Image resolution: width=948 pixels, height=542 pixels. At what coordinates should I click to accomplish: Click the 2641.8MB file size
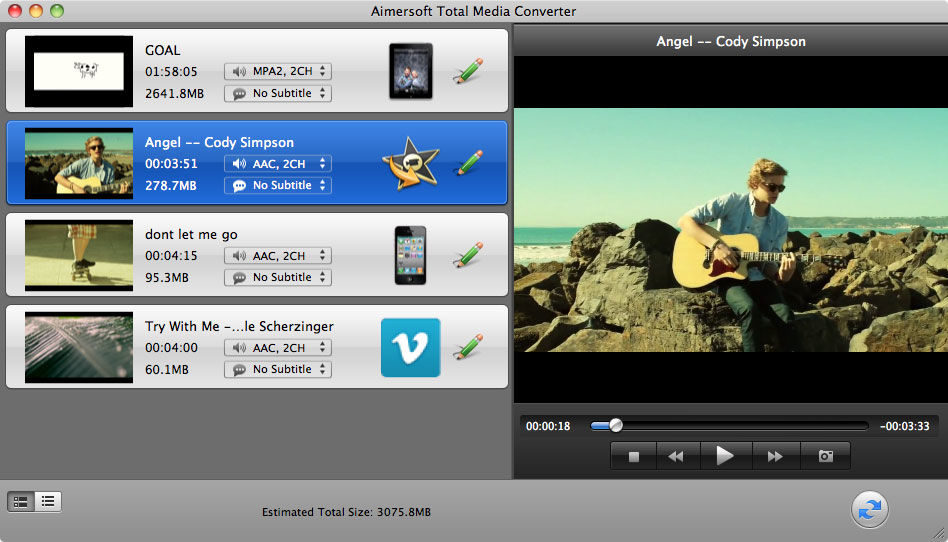174,93
